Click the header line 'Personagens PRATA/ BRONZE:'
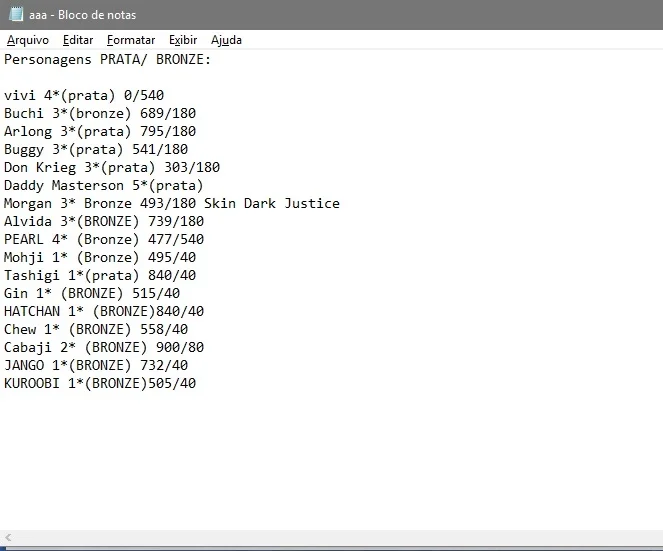Screen dimensions: 663x551 (107, 60)
